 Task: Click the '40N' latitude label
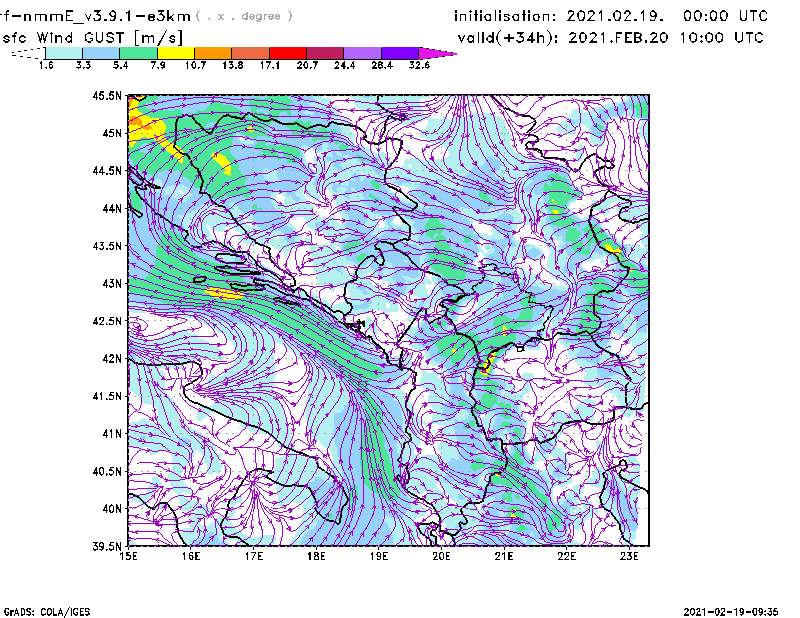tap(112, 508)
